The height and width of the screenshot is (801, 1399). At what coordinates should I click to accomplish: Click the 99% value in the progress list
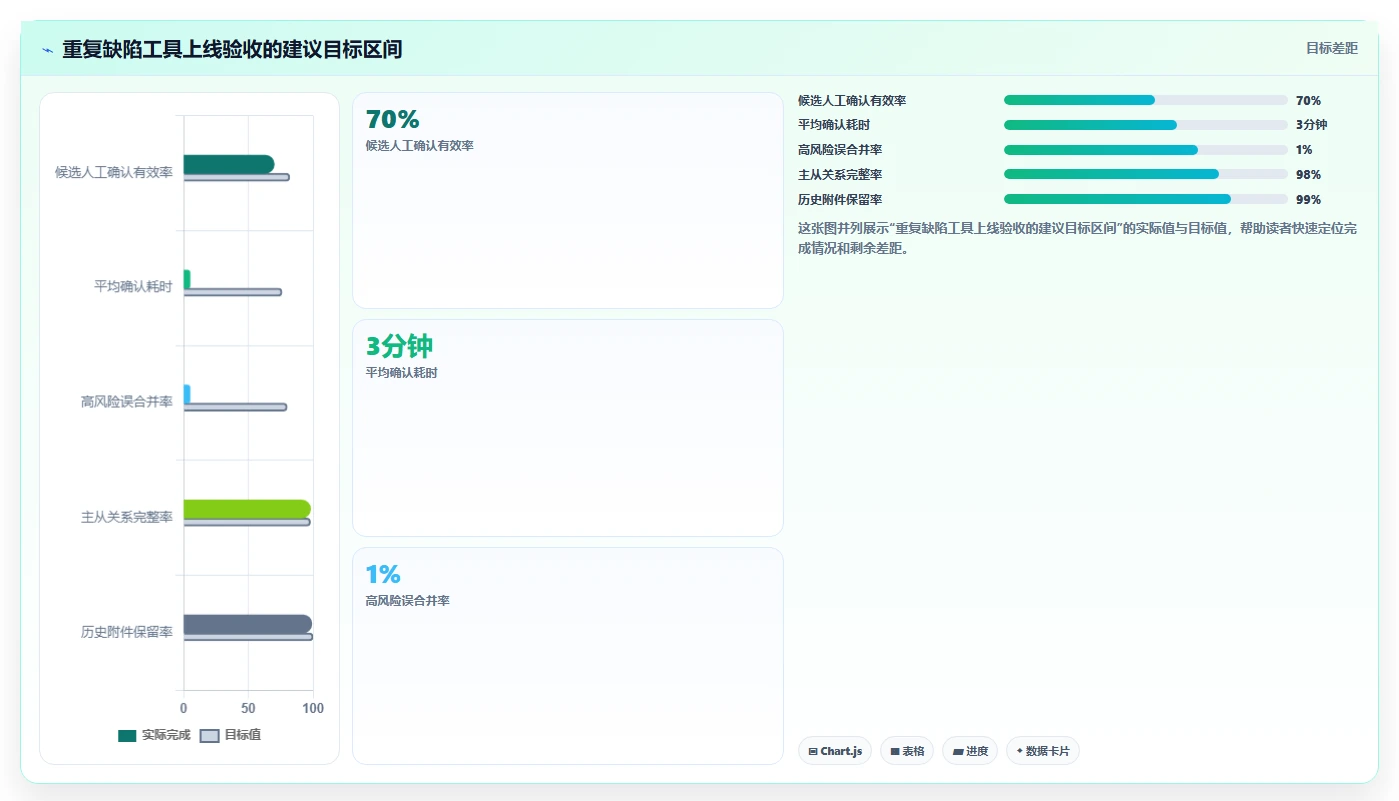1308,200
